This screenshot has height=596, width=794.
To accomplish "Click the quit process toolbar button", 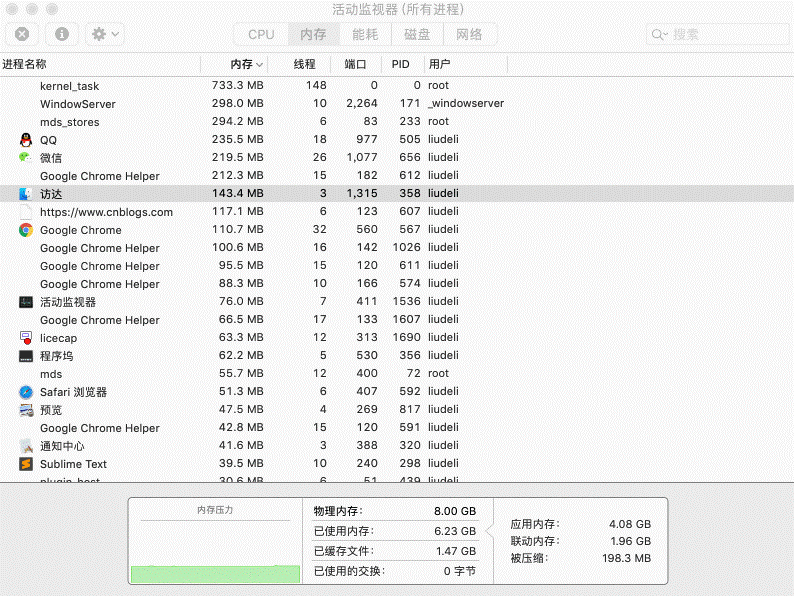I will click(22, 34).
